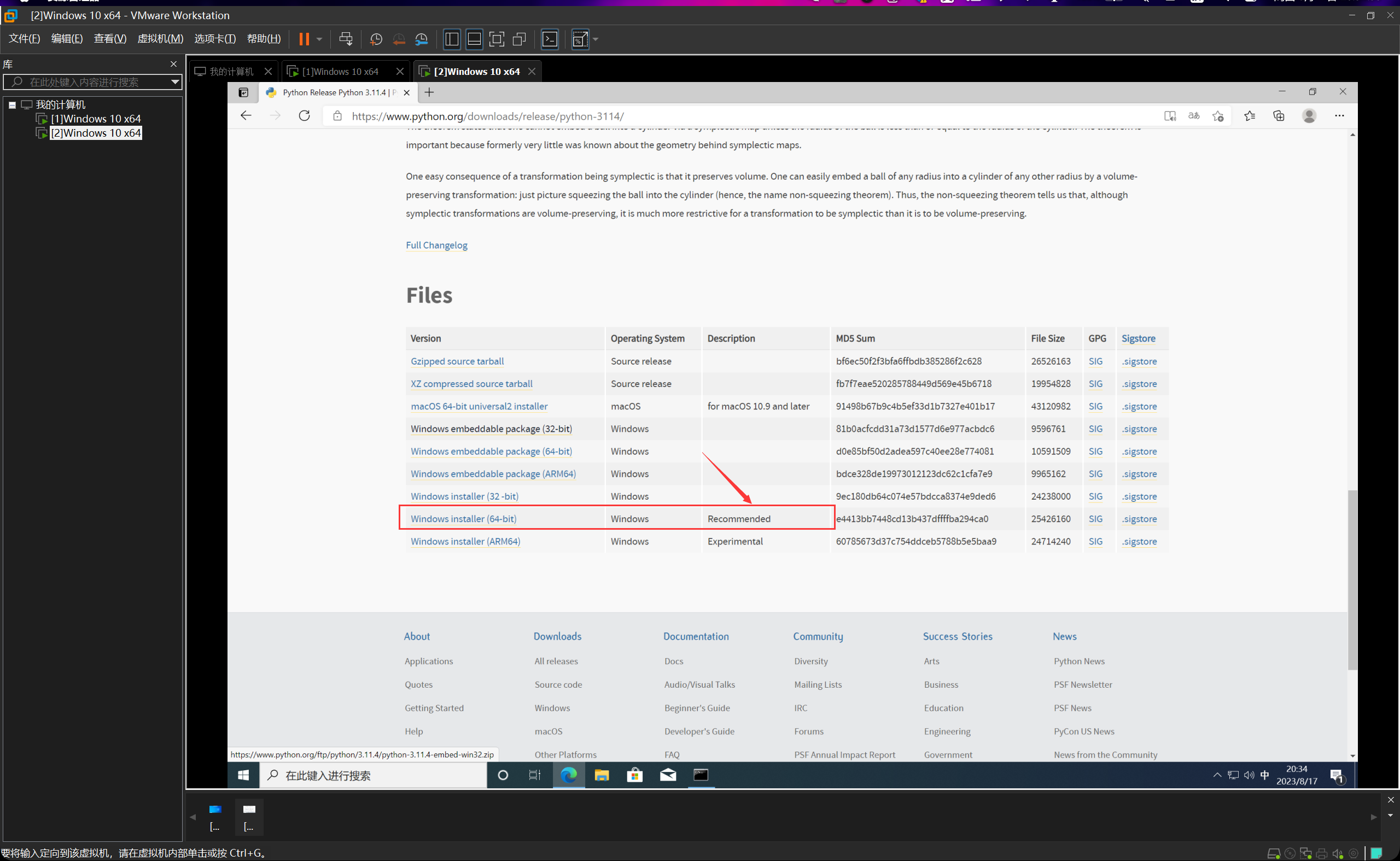Click Send Ctrl+Alt+Del toolbar icon
This screenshot has width=1400, height=861.
click(346, 39)
